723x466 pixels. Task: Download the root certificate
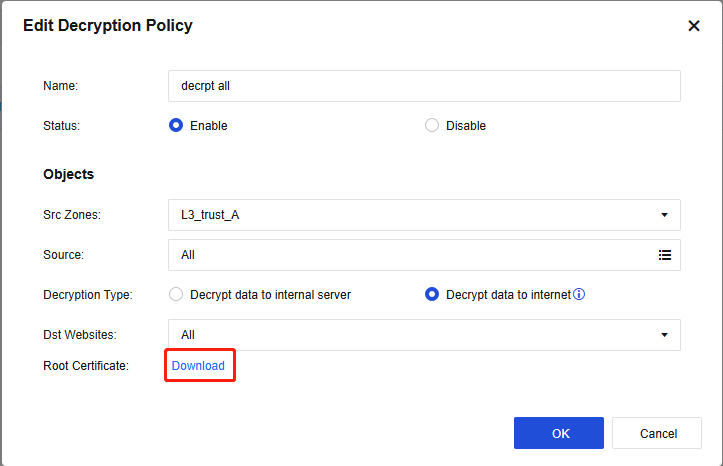tap(198, 366)
